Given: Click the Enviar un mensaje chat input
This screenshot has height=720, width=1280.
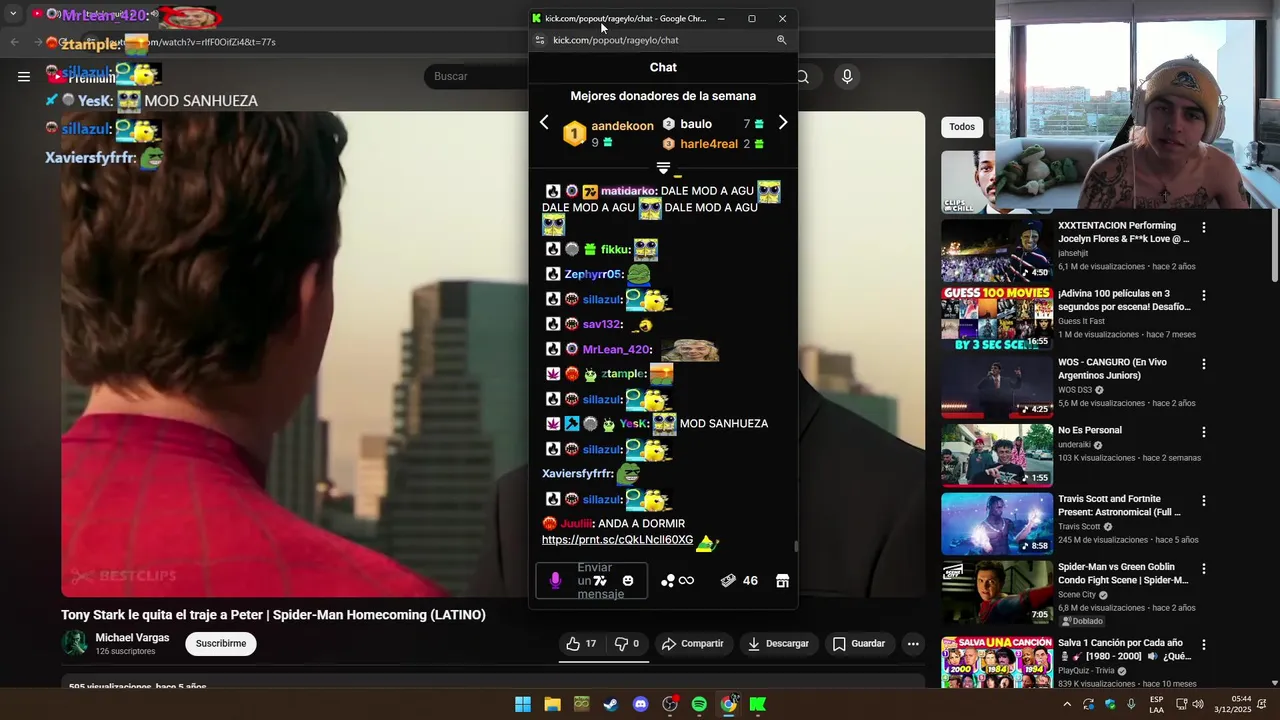Looking at the screenshot, I should pos(591,580).
